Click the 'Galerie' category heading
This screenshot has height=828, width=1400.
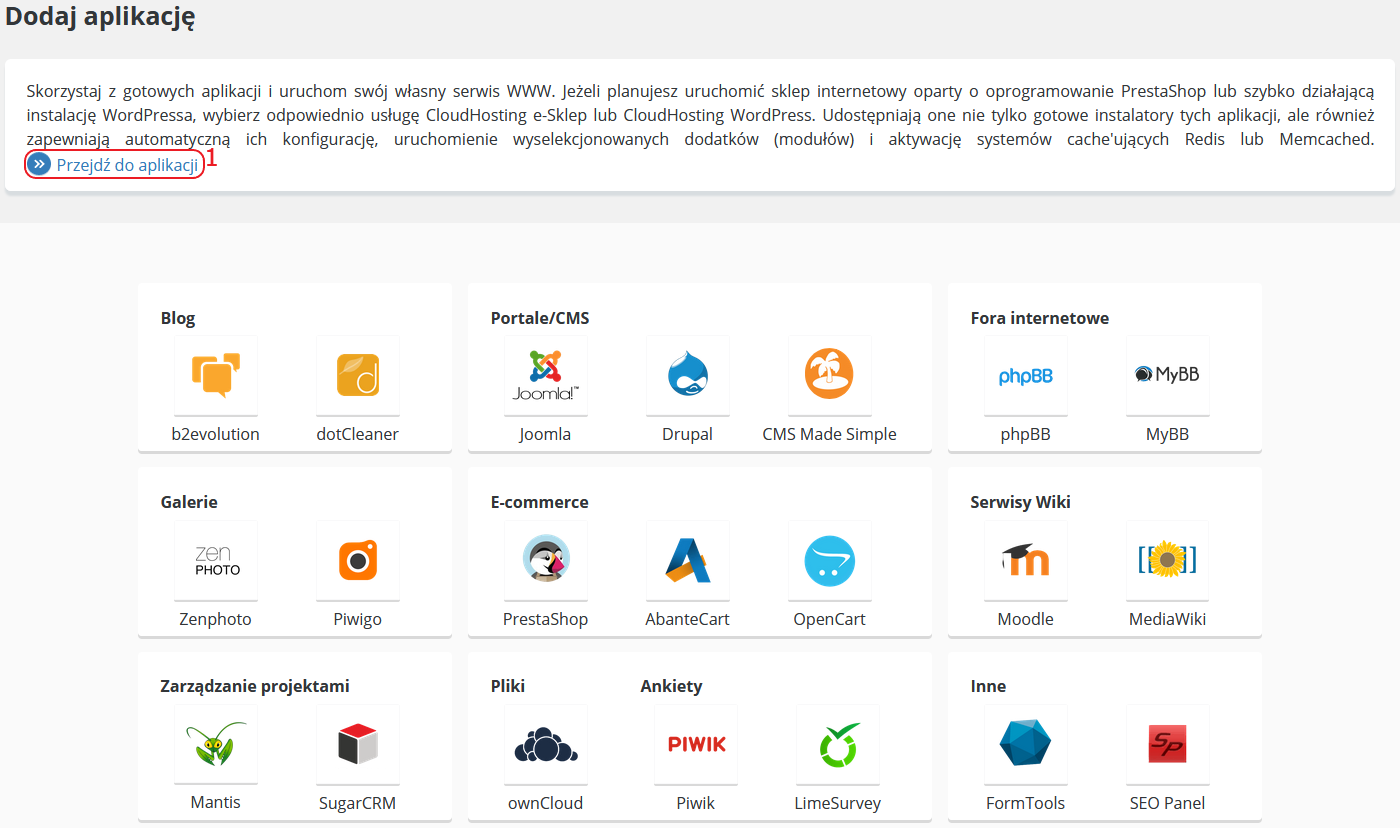coord(189,502)
